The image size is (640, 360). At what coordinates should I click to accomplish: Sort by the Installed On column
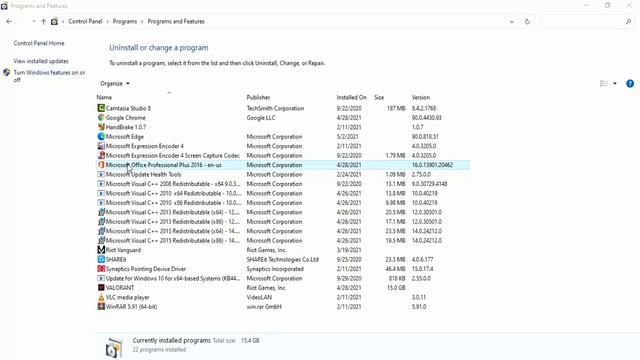tap(351, 98)
